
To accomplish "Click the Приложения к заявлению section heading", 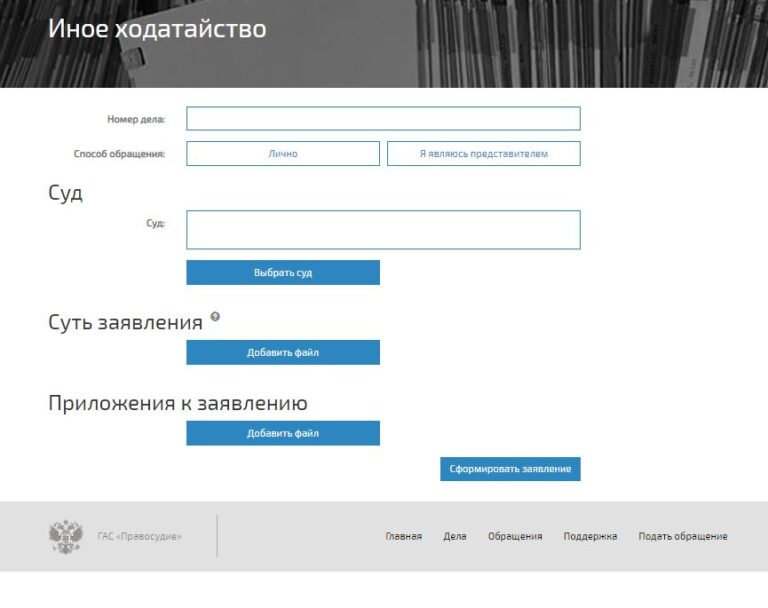I will tap(177, 404).
